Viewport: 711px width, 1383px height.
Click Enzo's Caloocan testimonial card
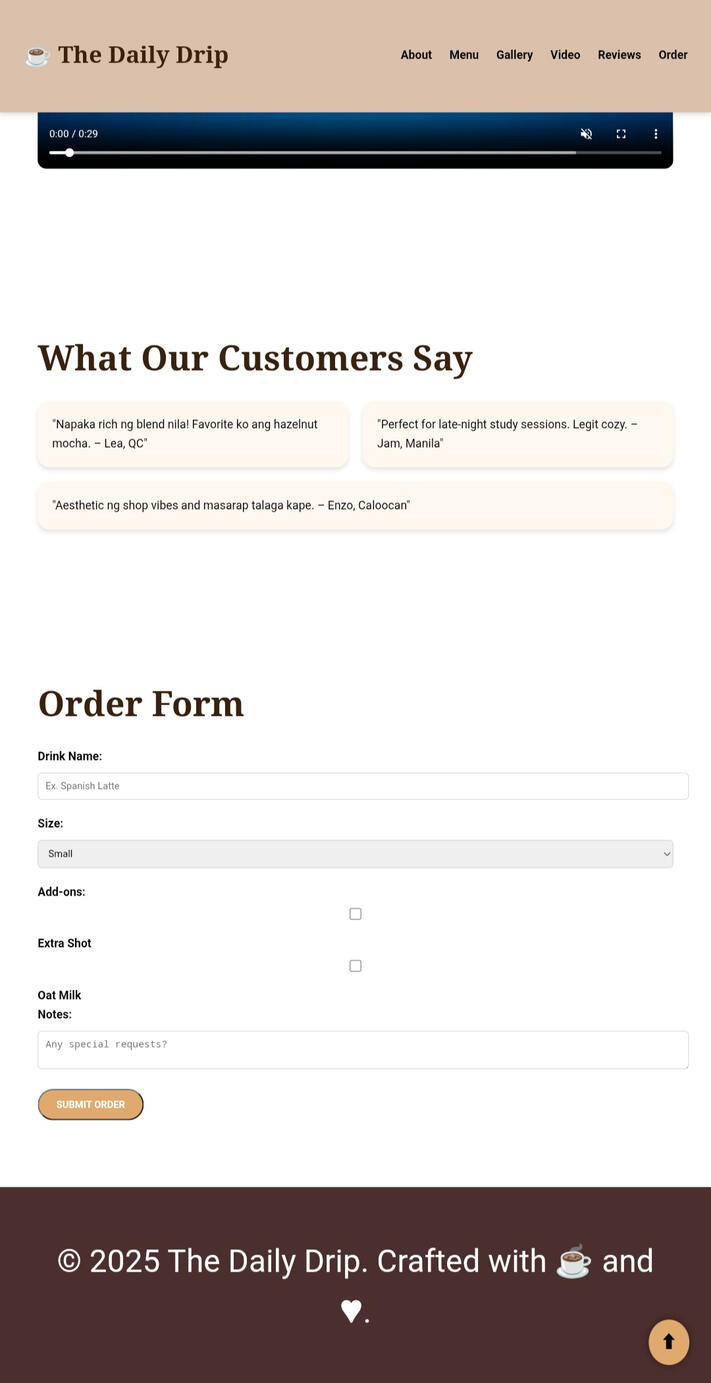click(x=355, y=506)
